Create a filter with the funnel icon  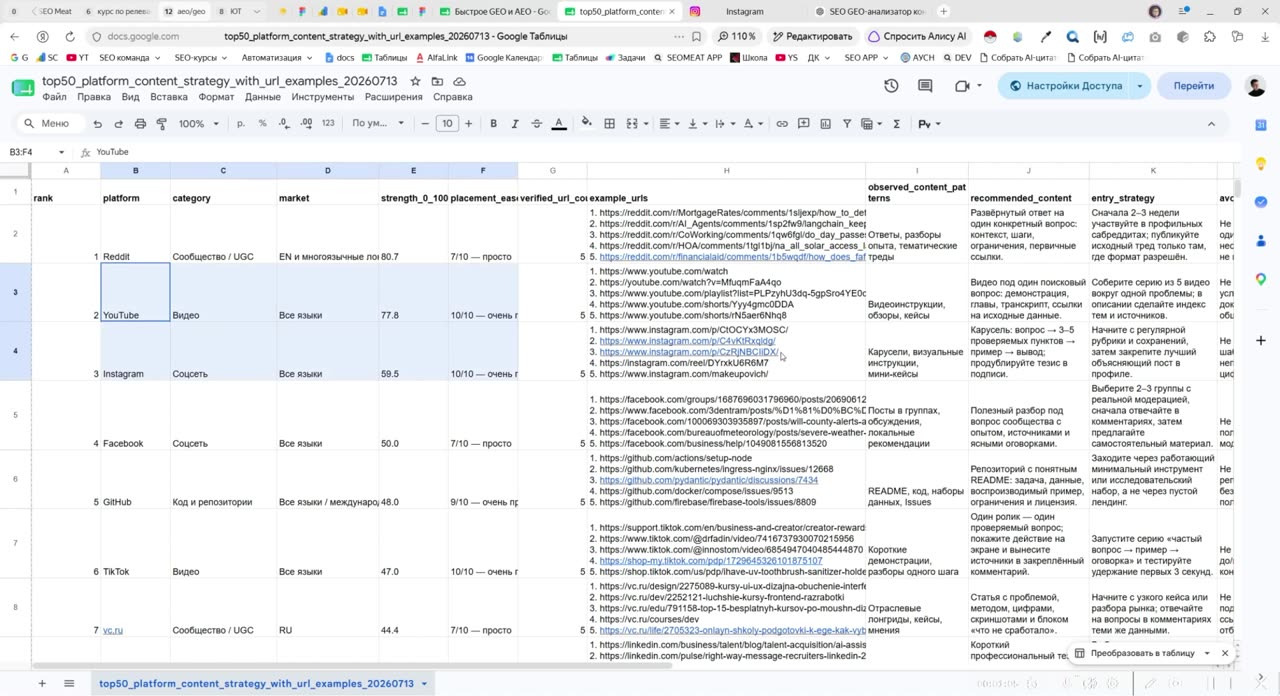pos(847,124)
